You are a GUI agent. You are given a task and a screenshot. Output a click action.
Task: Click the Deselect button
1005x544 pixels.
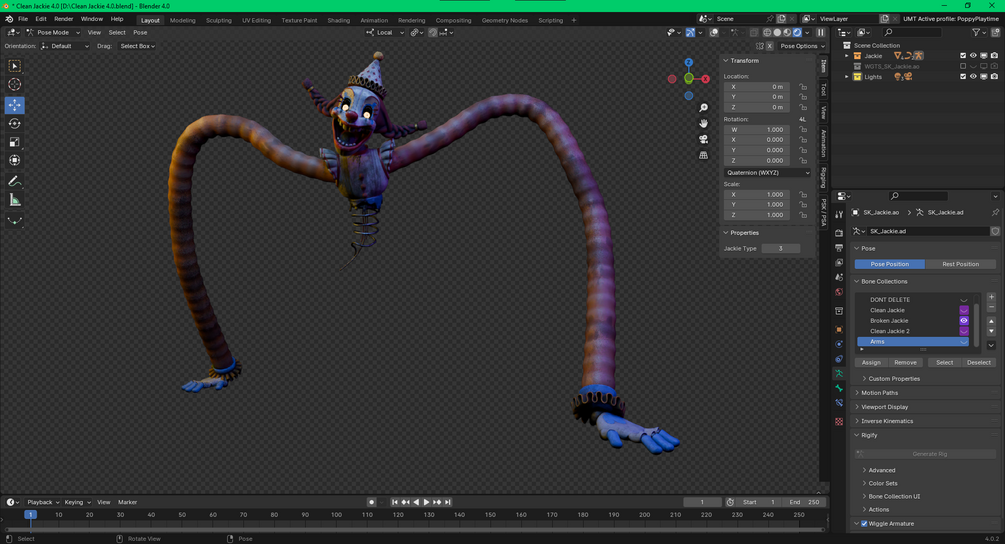(x=979, y=363)
